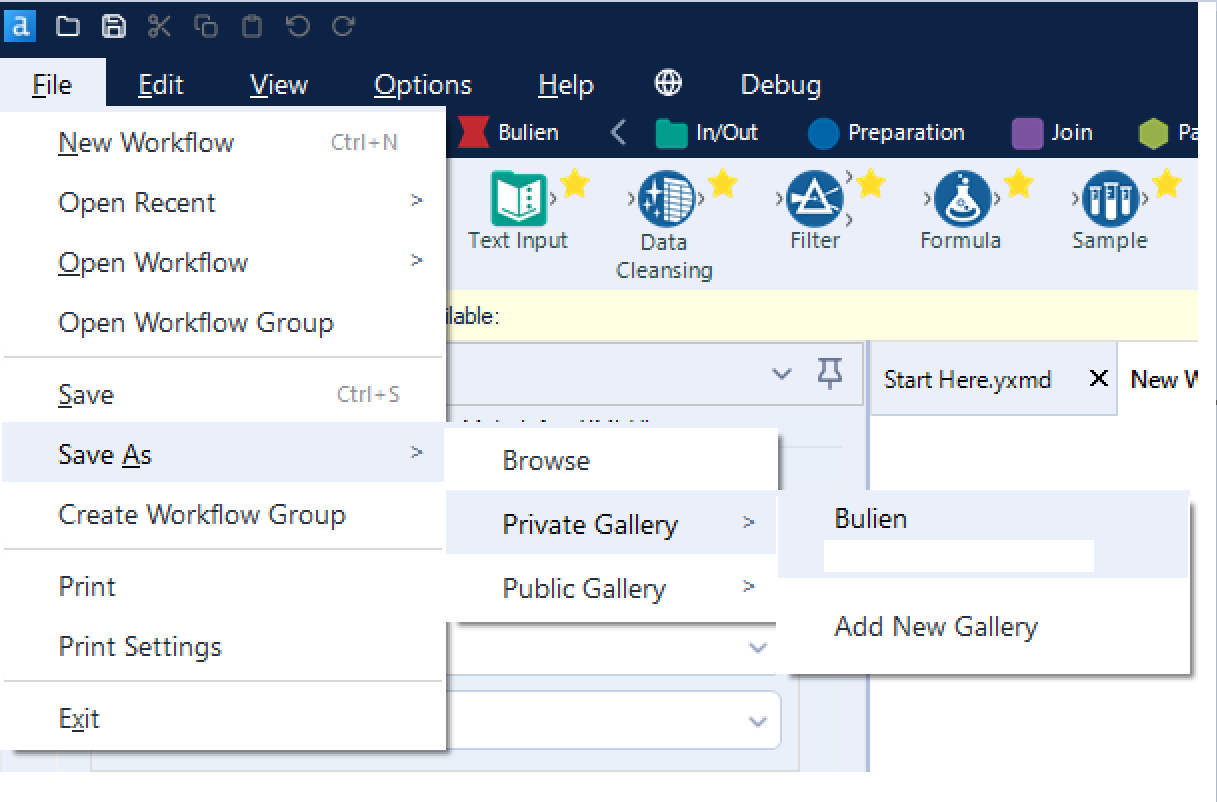Open the Debug menu

(780, 85)
